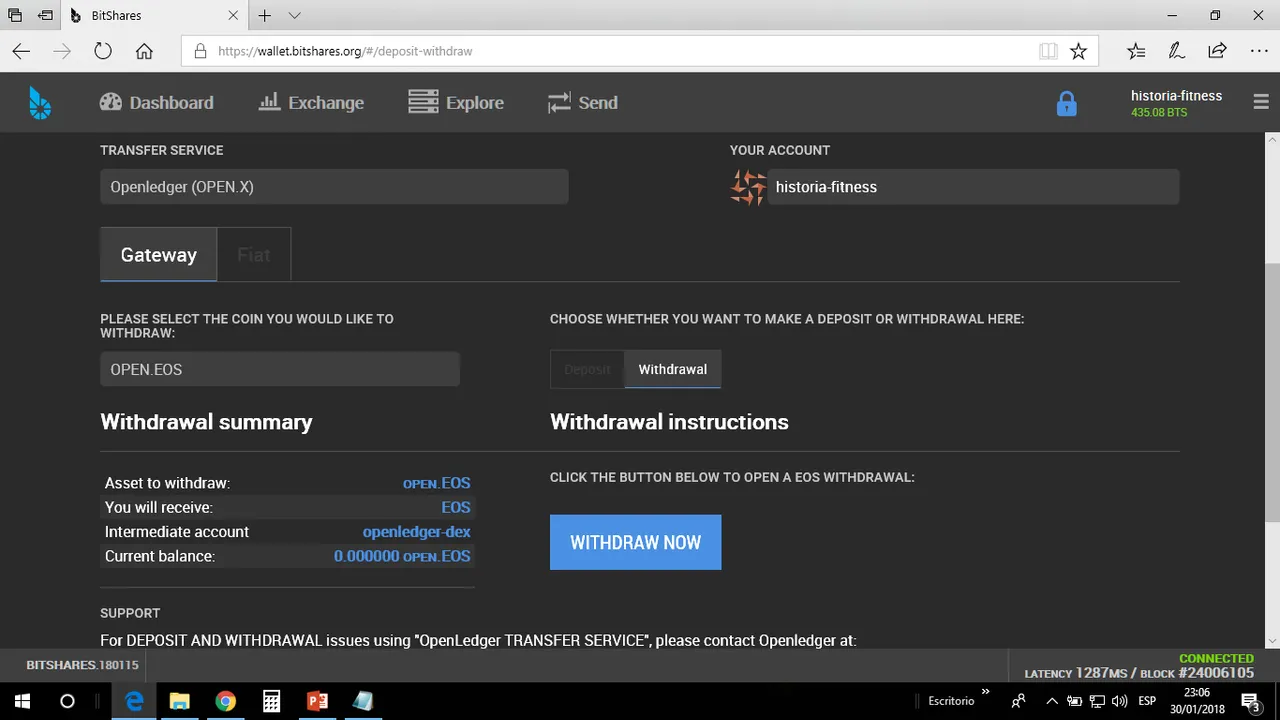
Task: Click the EOS link beside You will receive
Action: coord(456,507)
